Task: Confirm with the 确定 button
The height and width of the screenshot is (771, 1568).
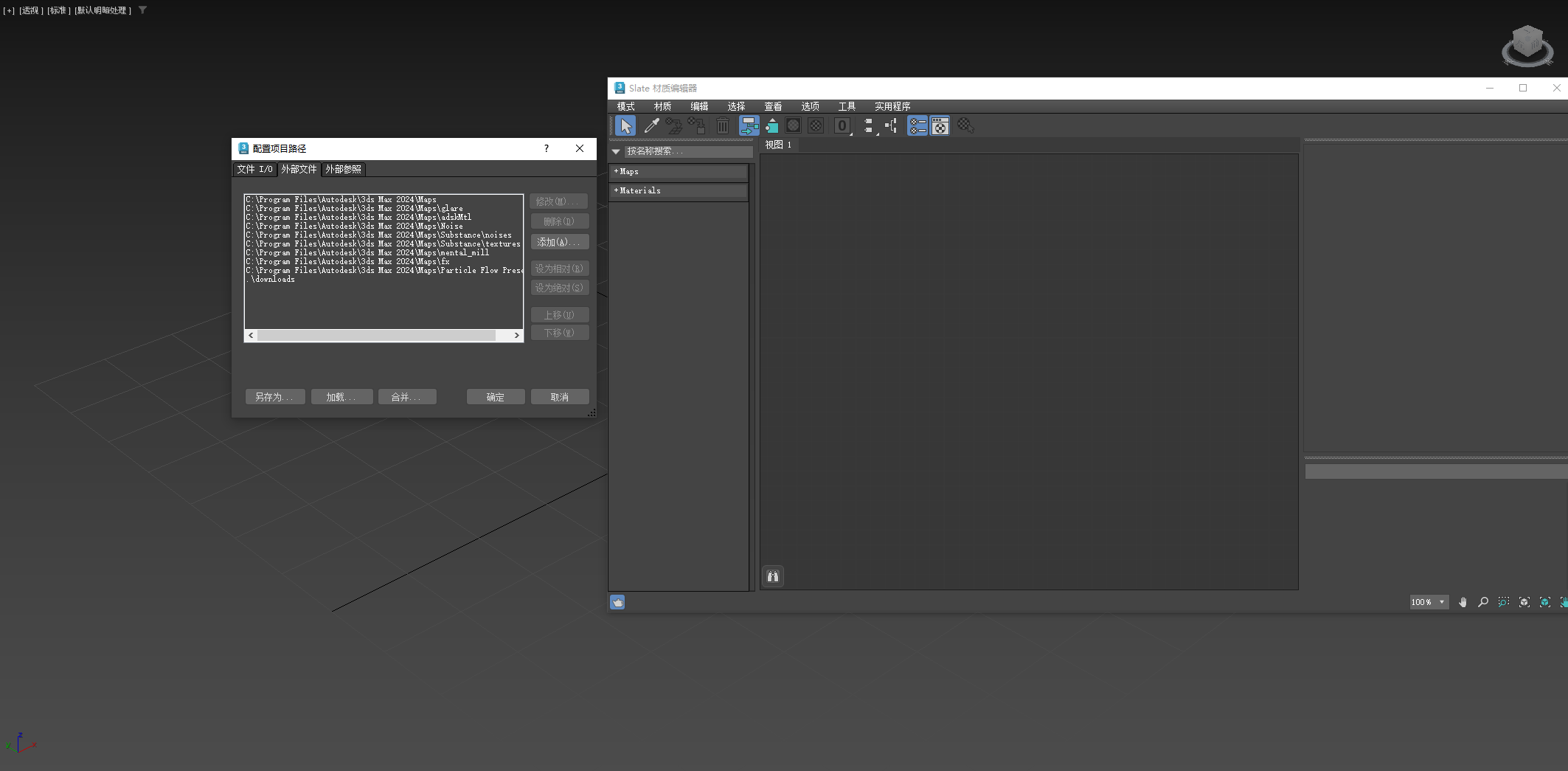Action: [x=496, y=397]
